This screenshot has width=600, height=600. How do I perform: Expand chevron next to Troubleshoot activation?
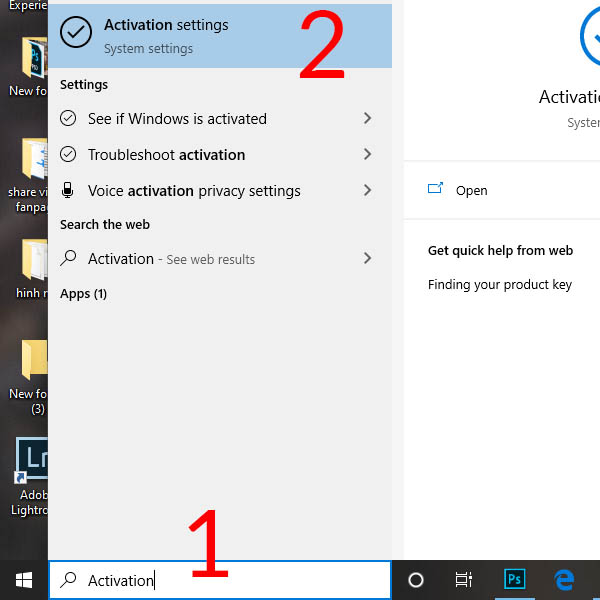[367, 154]
